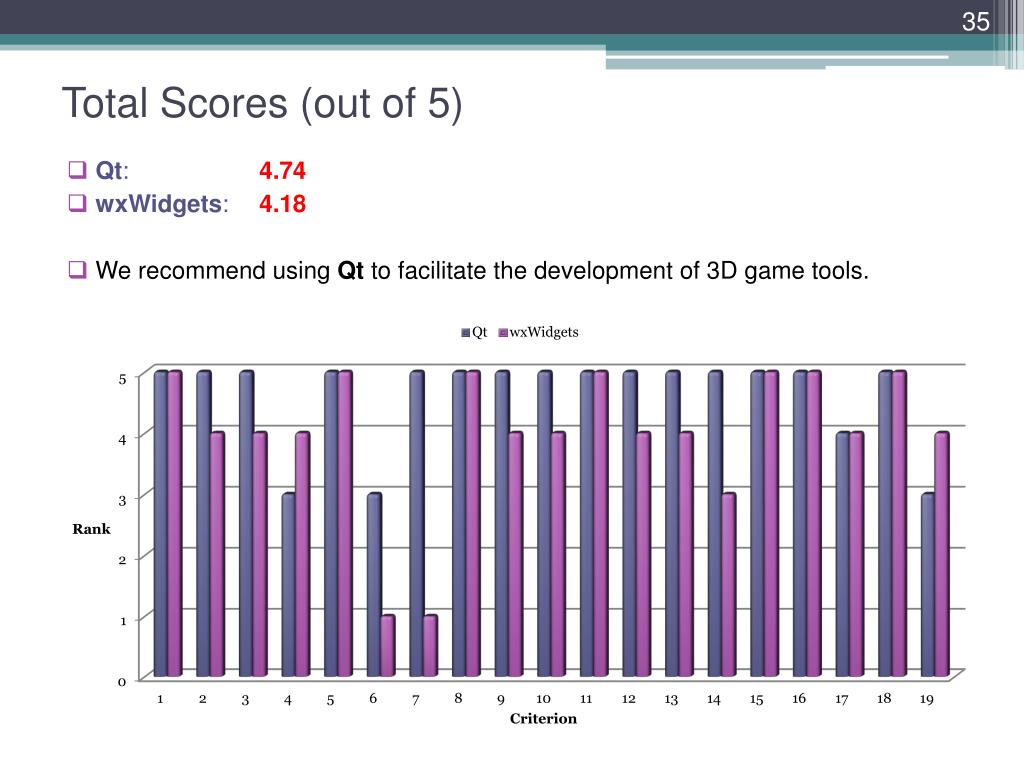Select the wxWidgets bar for criterion 2

(x=217, y=554)
